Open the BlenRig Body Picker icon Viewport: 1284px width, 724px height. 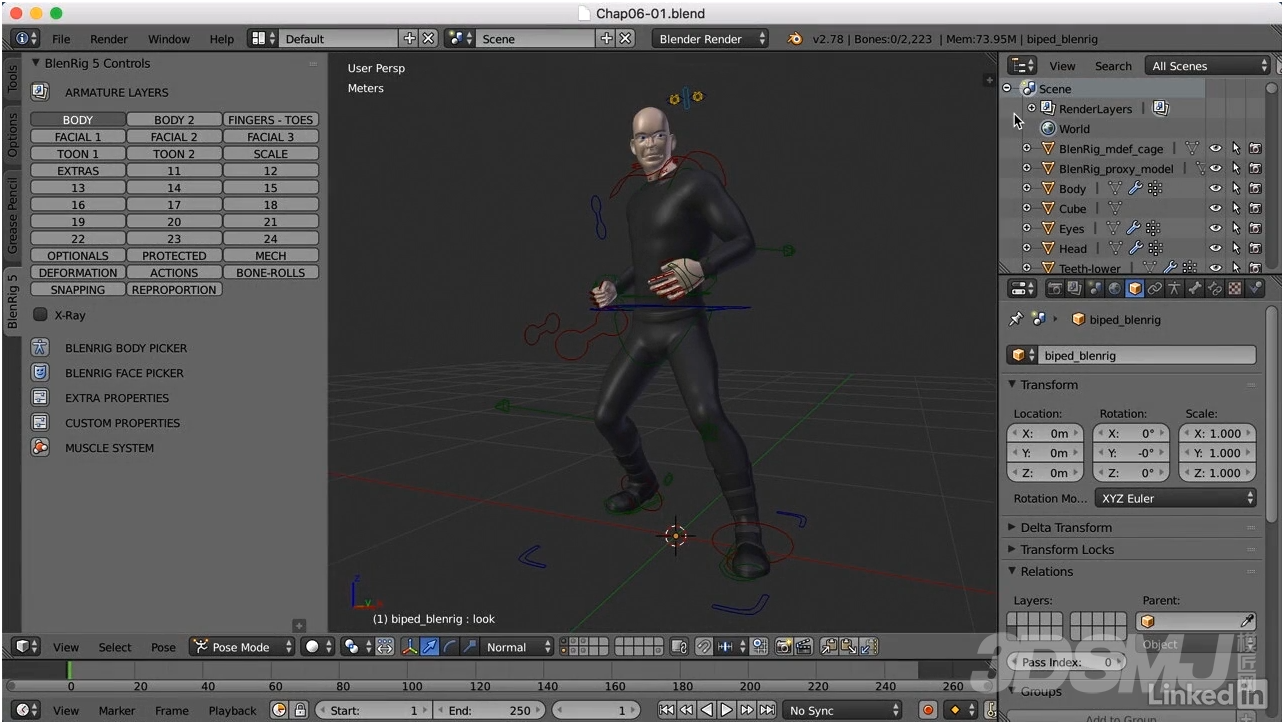(x=40, y=348)
